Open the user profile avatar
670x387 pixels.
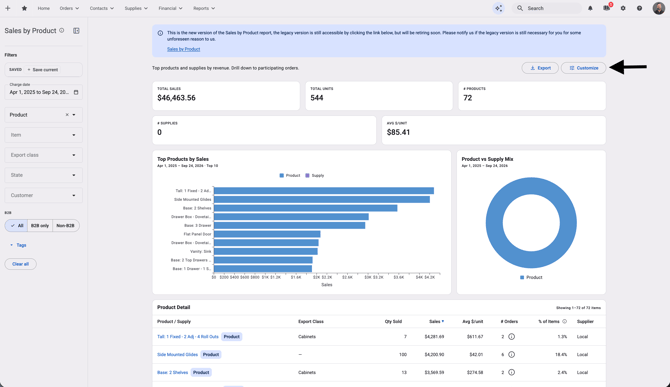(658, 8)
